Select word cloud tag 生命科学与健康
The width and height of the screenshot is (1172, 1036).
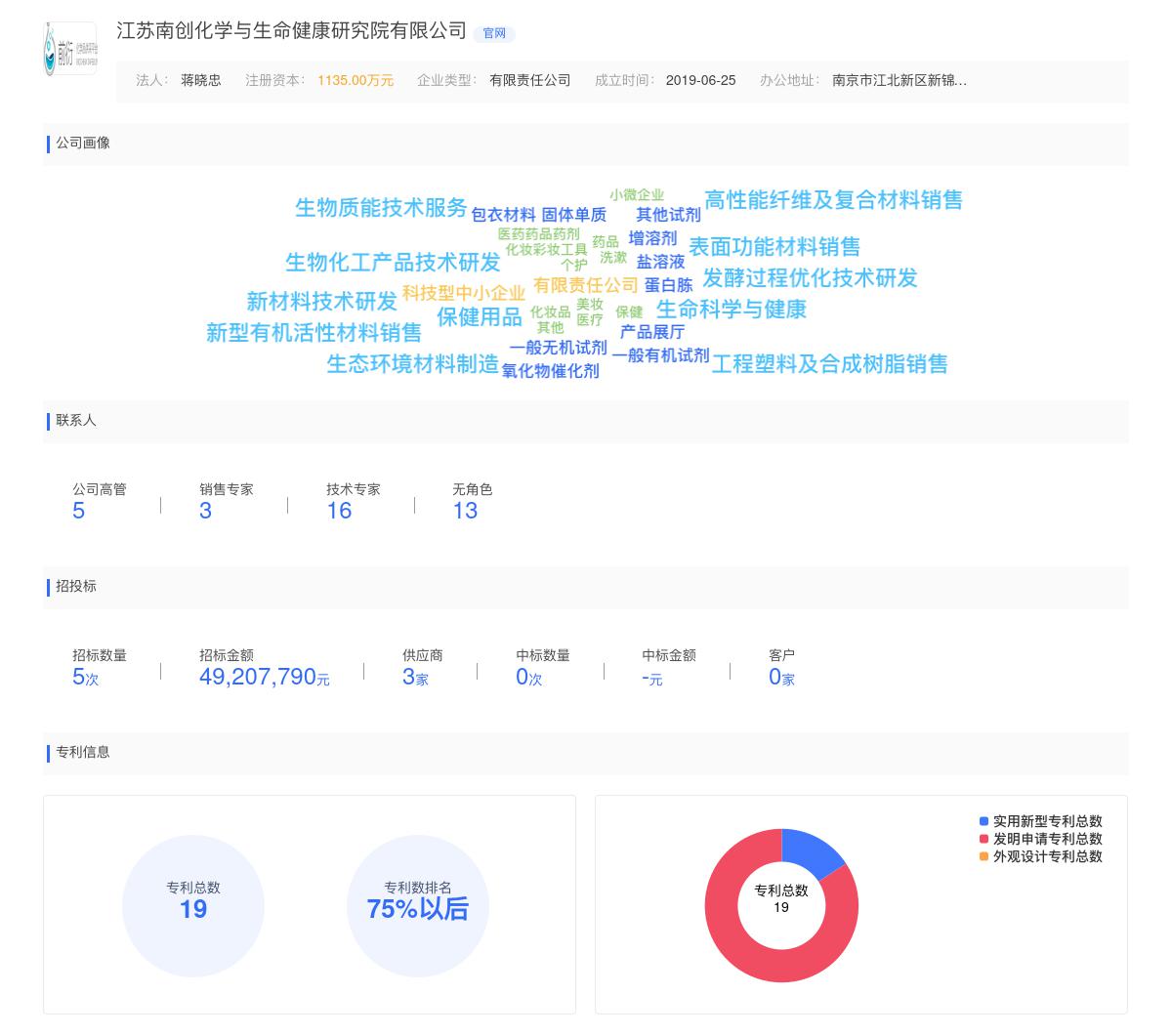[731, 310]
